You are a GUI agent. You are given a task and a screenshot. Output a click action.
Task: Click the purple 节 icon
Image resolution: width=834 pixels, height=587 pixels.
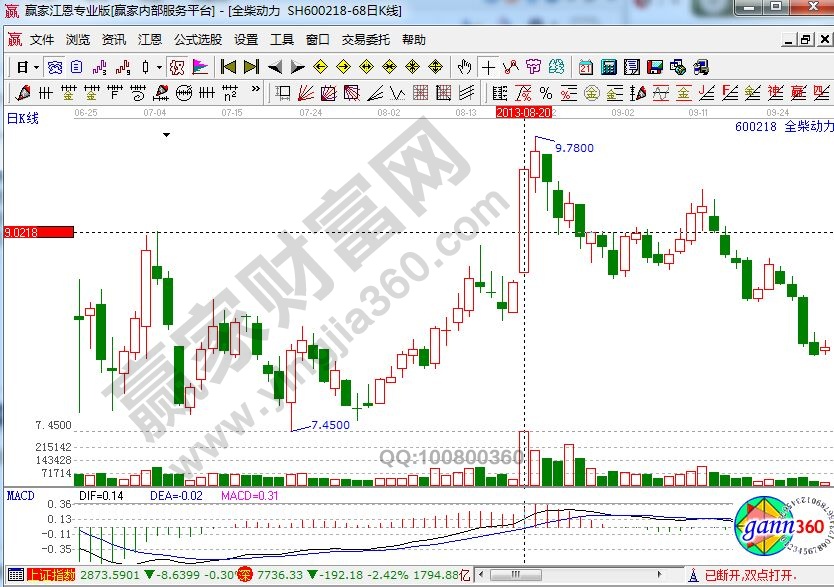533,67
